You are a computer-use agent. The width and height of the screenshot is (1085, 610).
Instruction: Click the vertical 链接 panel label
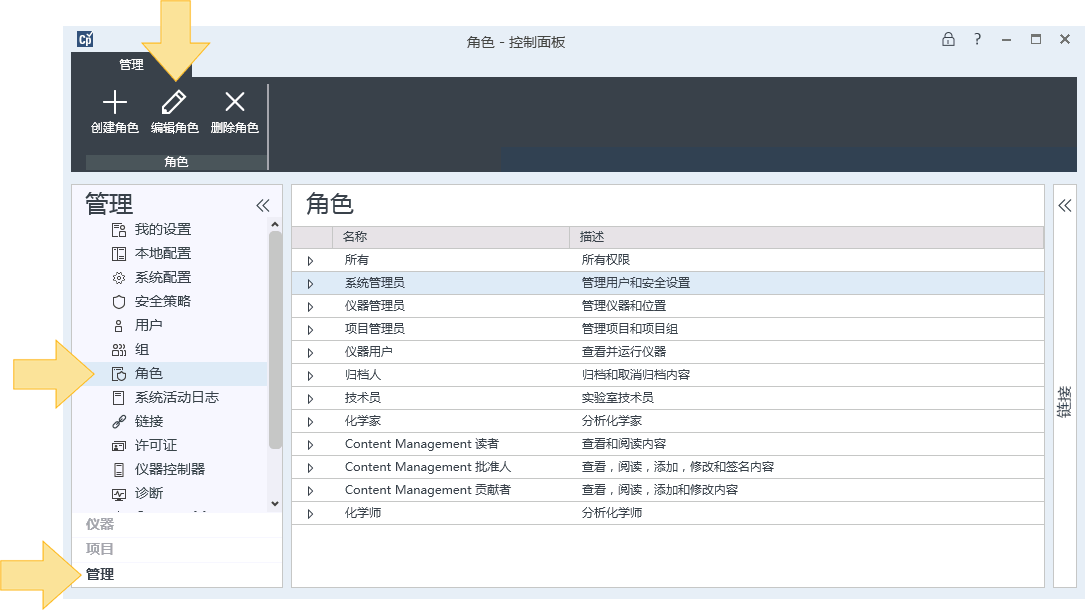tap(1064, 402)
